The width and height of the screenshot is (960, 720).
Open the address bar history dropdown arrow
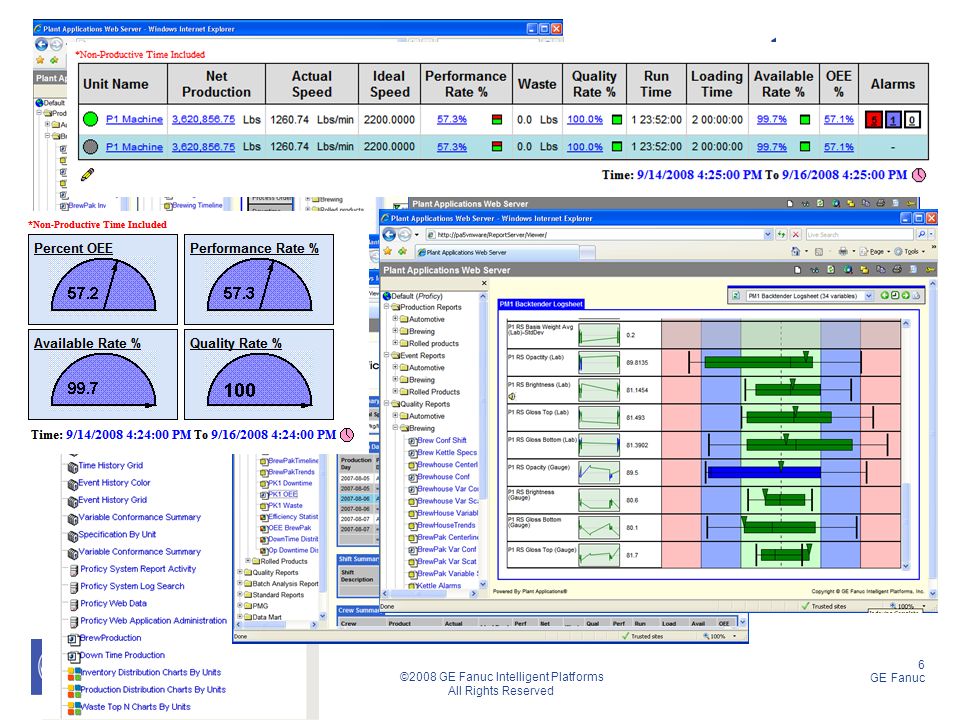point(768,234)
